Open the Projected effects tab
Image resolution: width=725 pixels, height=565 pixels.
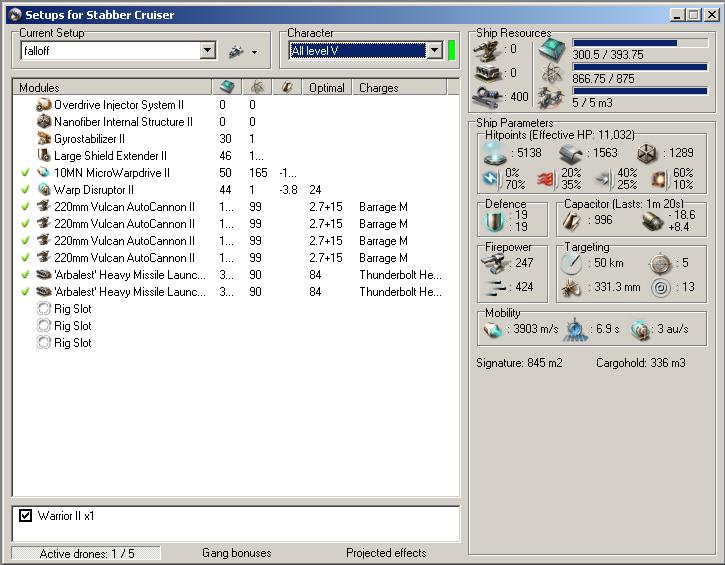coord(386,553)
